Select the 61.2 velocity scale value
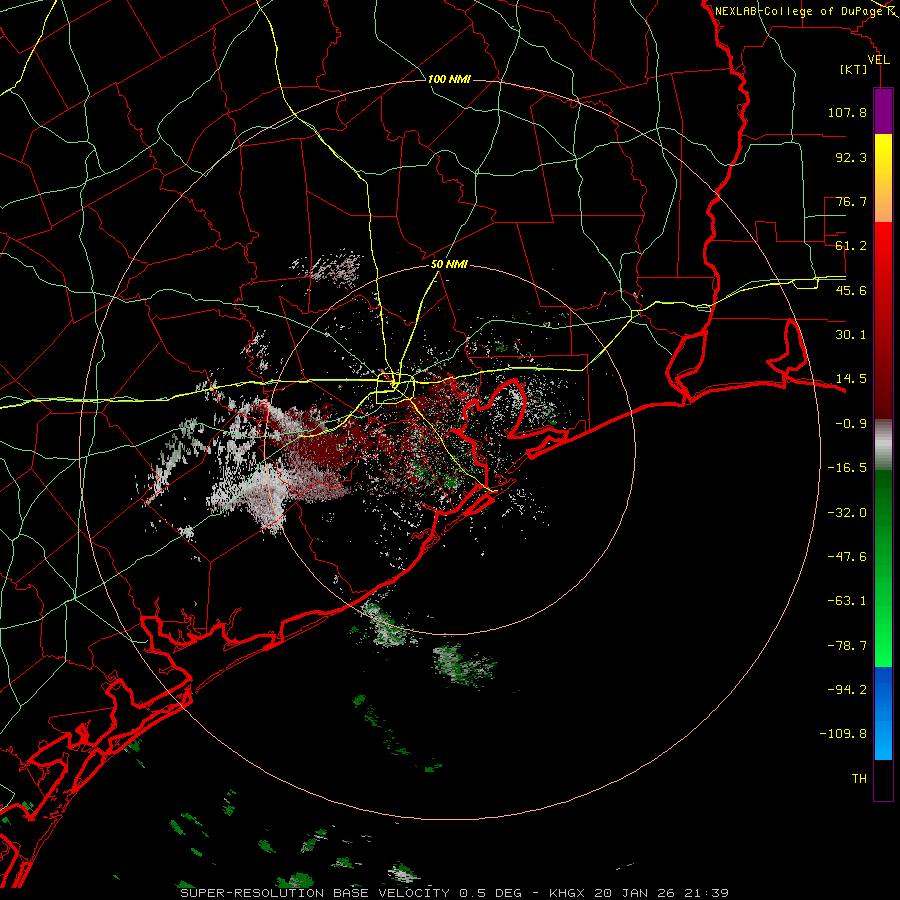The image size is (900, 900). pyautogui.click(x=851, y=246)
